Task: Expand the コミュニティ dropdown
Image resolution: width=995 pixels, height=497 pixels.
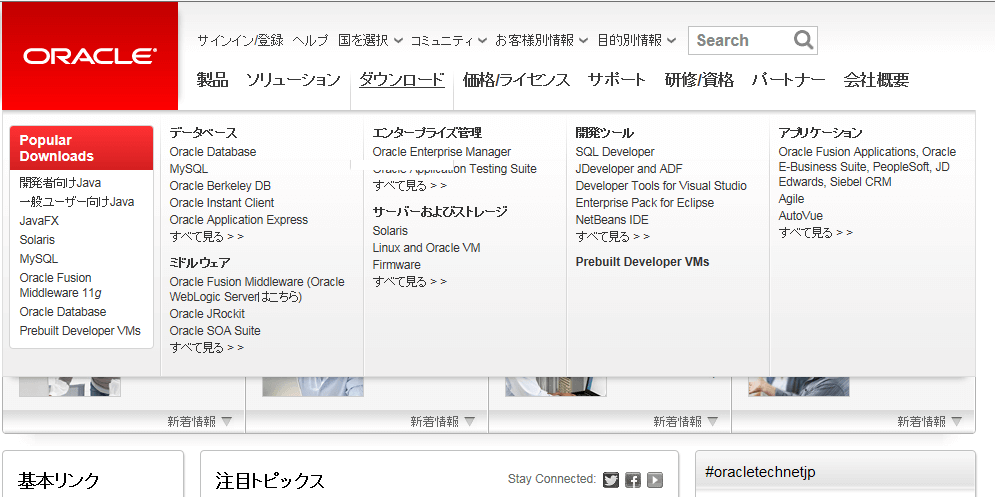Action: pos(448,41)
